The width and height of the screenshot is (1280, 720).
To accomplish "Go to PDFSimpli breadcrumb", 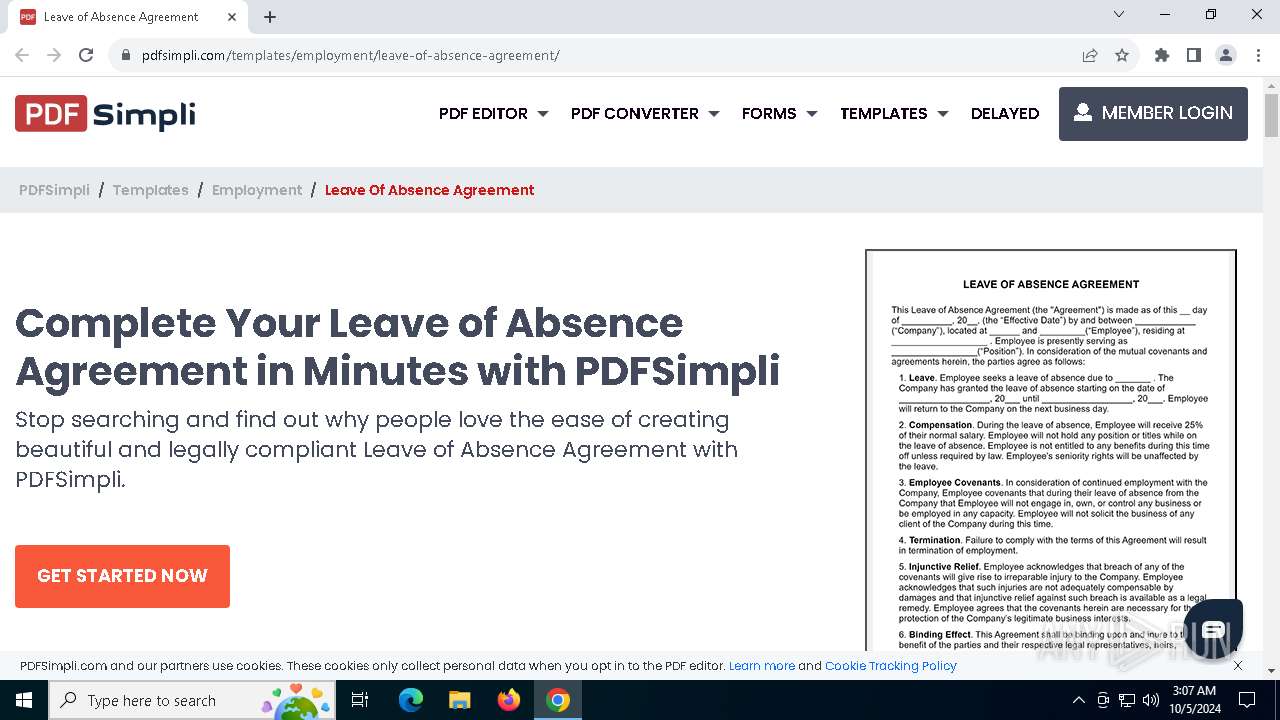I will click(x=54, y=190).
